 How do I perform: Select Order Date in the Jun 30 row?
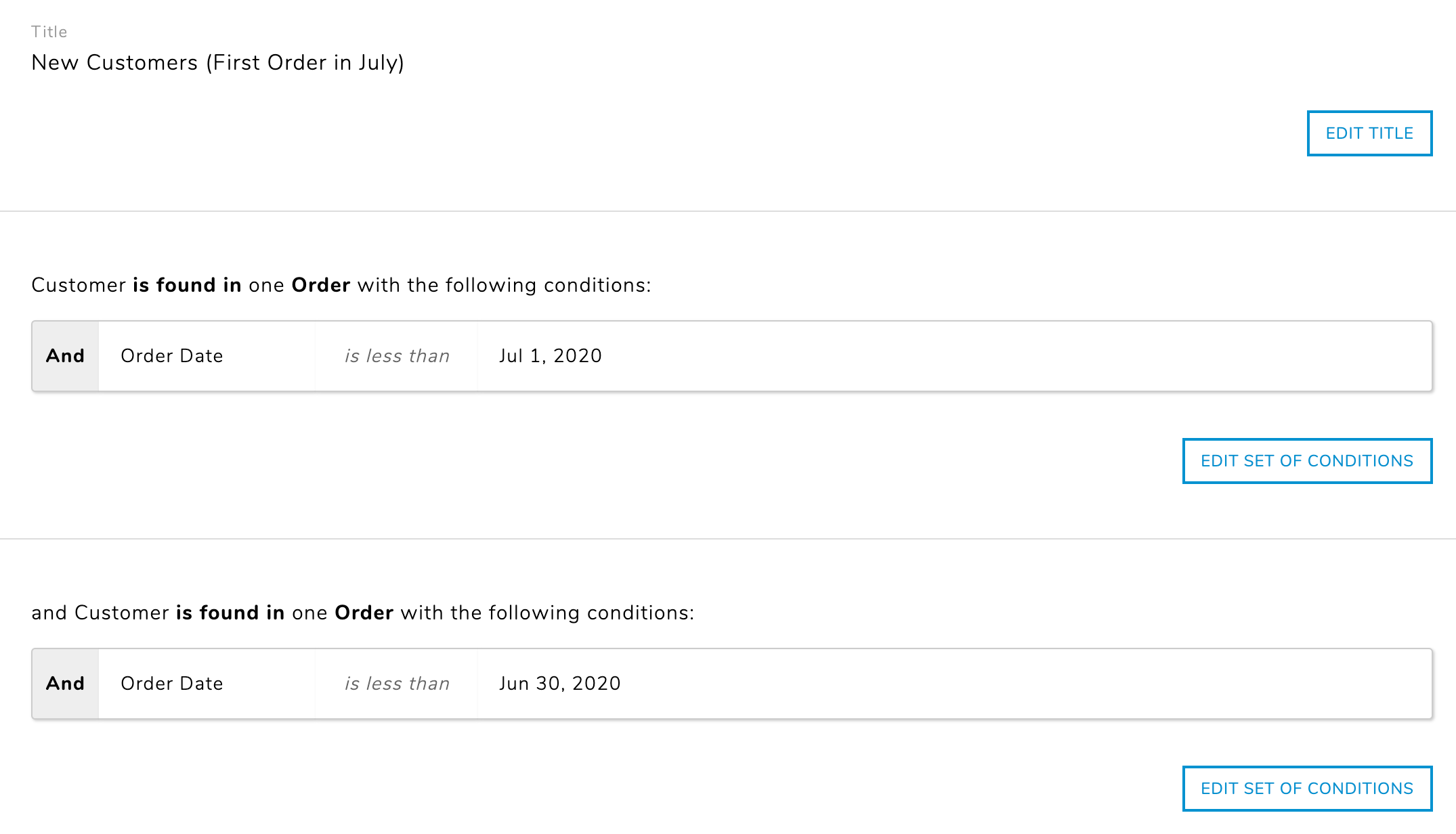click(x=172, y=684)
